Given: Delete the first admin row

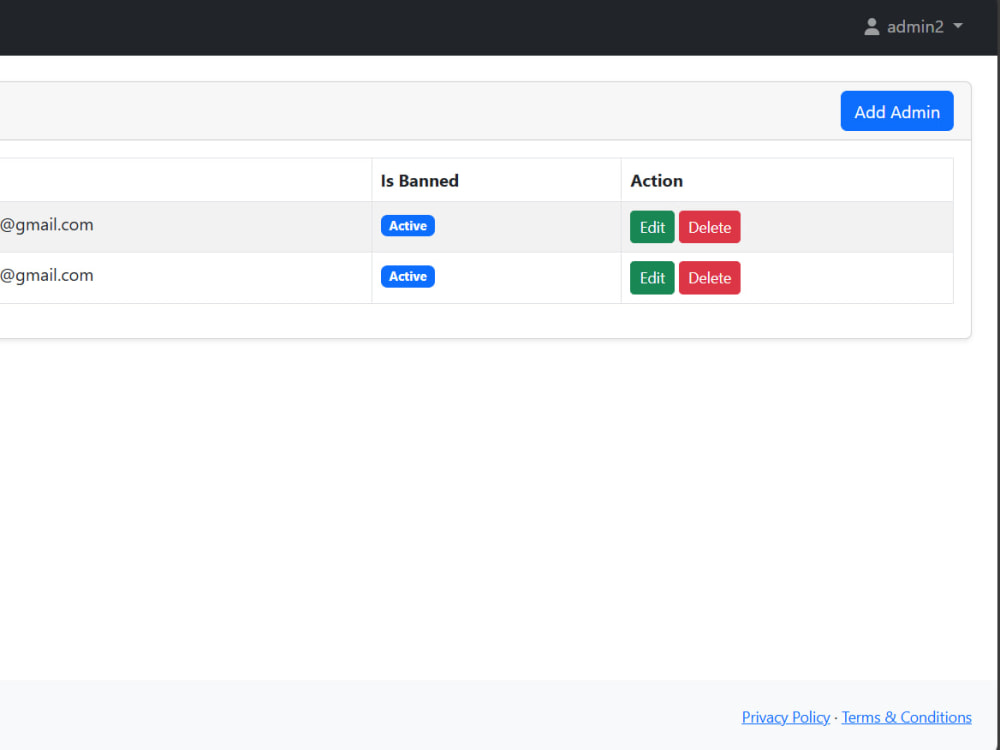Looking at the screenshot, I should pos(709,227).
